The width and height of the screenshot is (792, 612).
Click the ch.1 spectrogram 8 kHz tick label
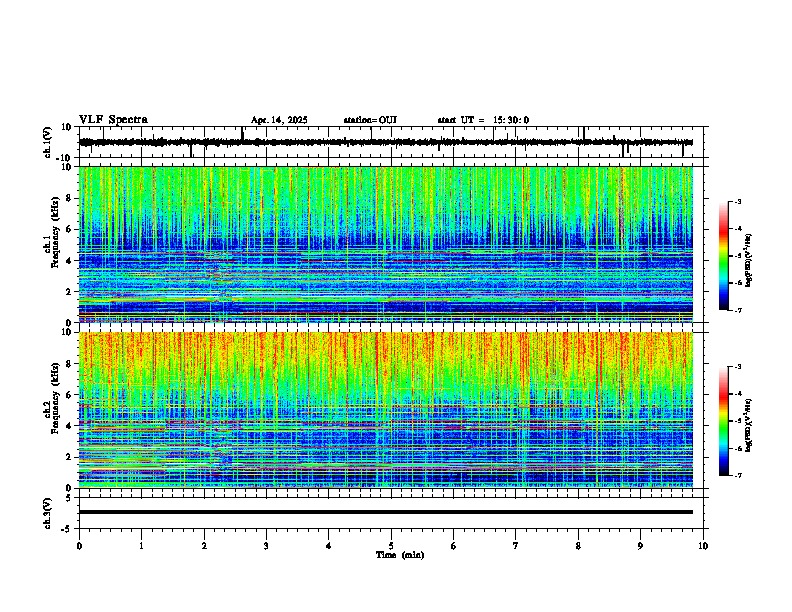(69, 198)
